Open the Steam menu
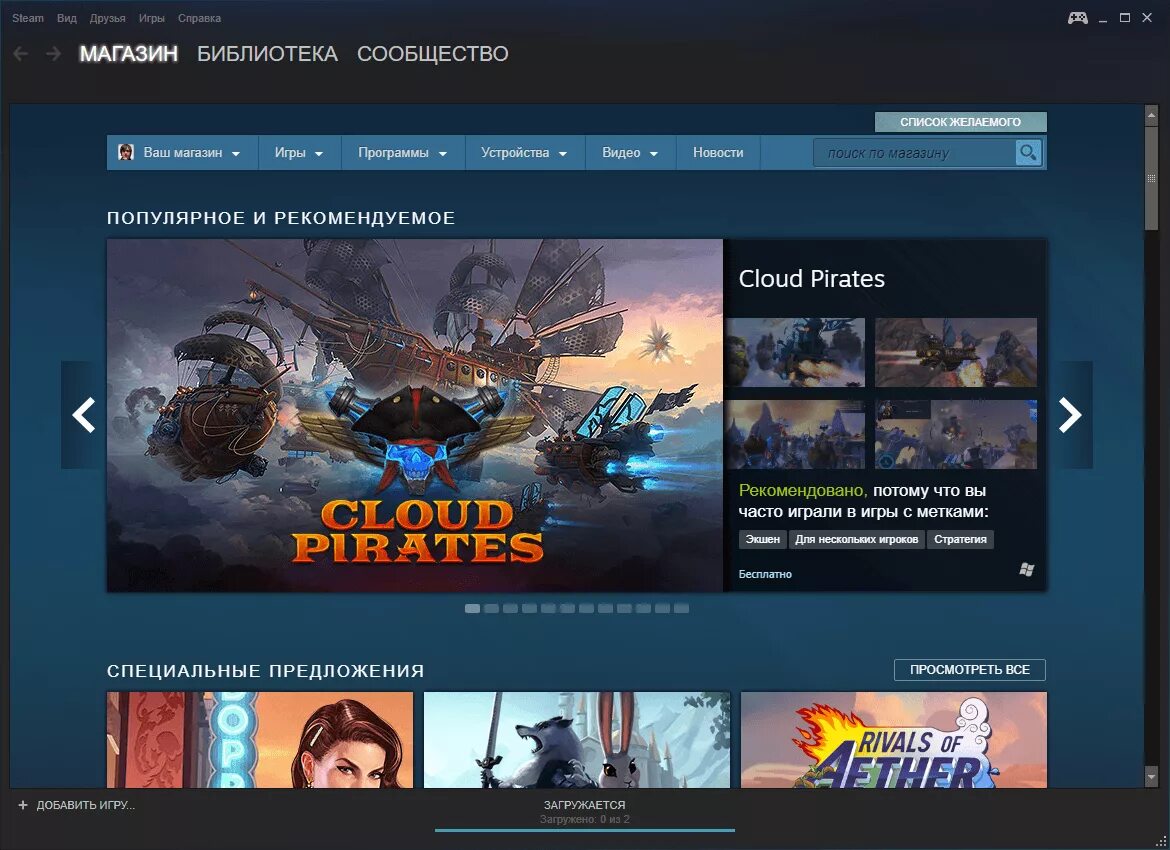Screen dimensions: 1170x850 28,18
